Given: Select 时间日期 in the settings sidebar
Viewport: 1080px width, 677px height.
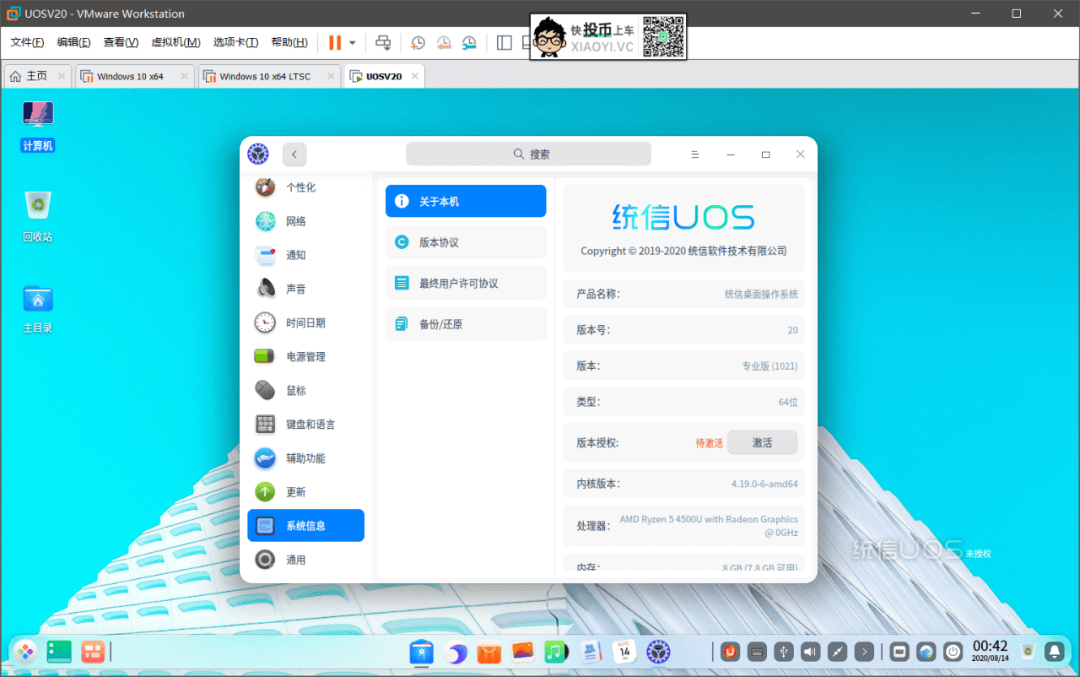Looking at the screenshot, I should click(x=306, y=322).
